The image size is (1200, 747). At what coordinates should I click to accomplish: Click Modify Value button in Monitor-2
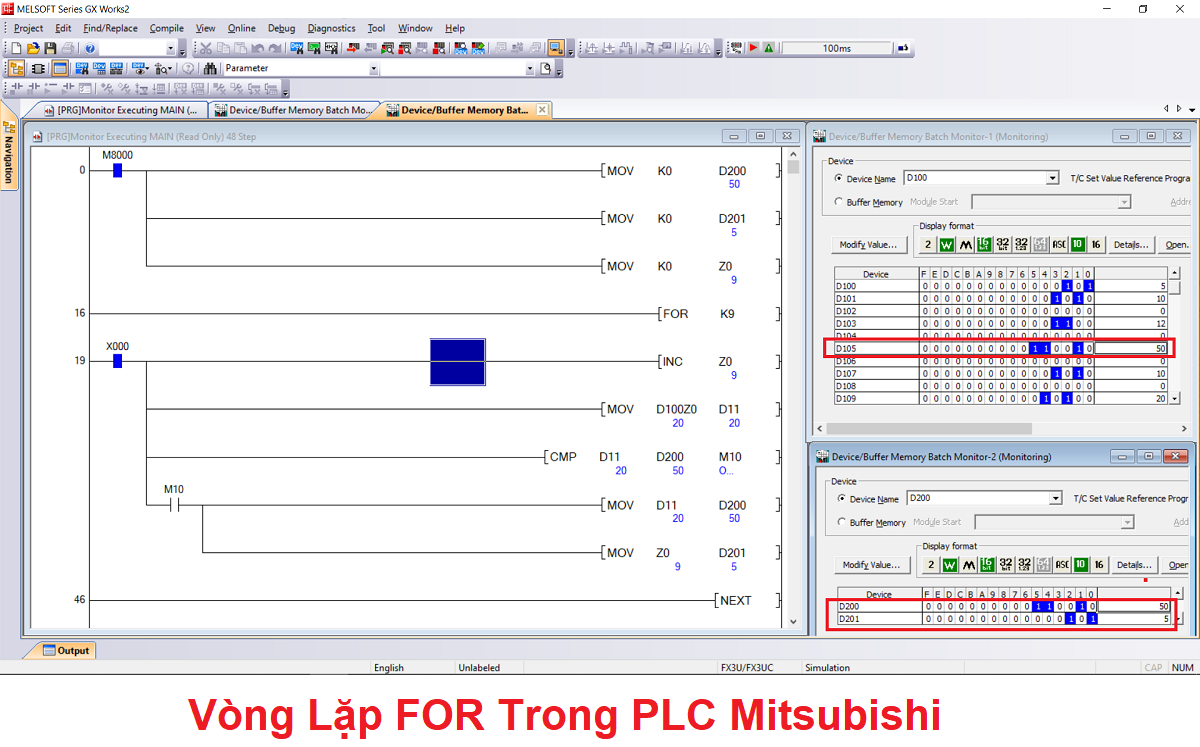872,564
